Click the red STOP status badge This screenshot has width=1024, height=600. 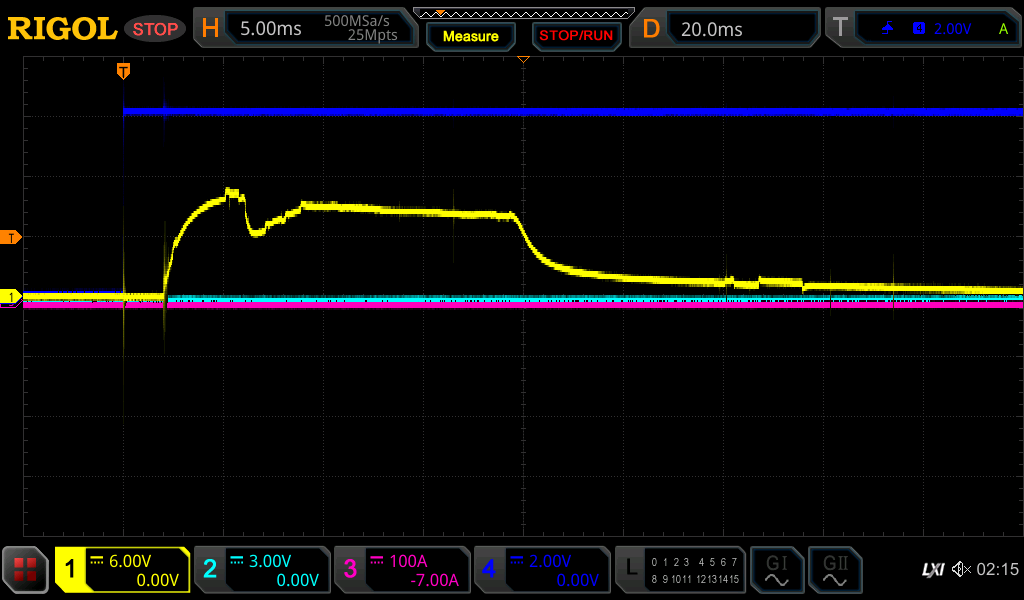(x=155, y=29)
